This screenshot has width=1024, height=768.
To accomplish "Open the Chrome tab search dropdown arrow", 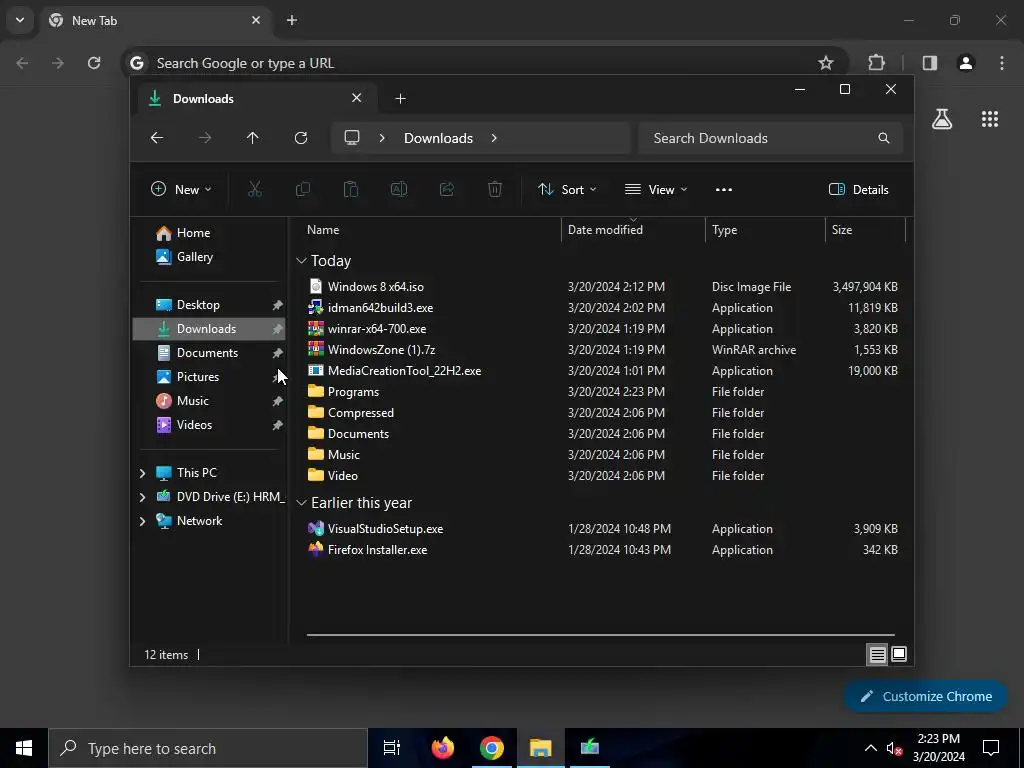I will [20, 20].
